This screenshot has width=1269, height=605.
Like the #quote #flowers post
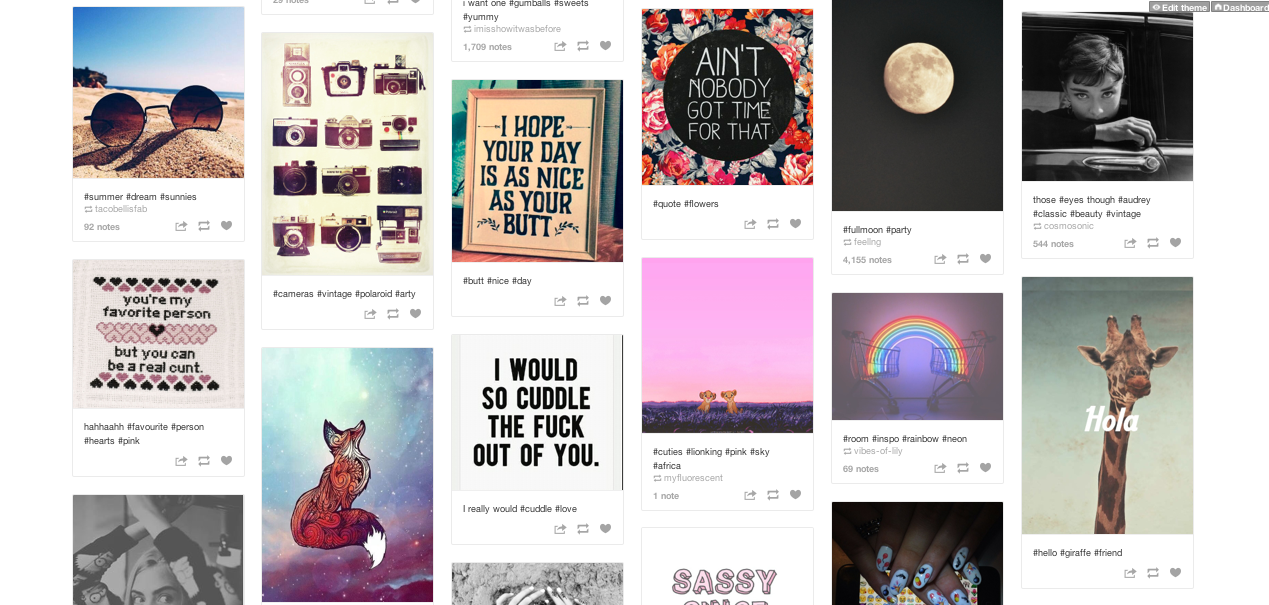796,224
